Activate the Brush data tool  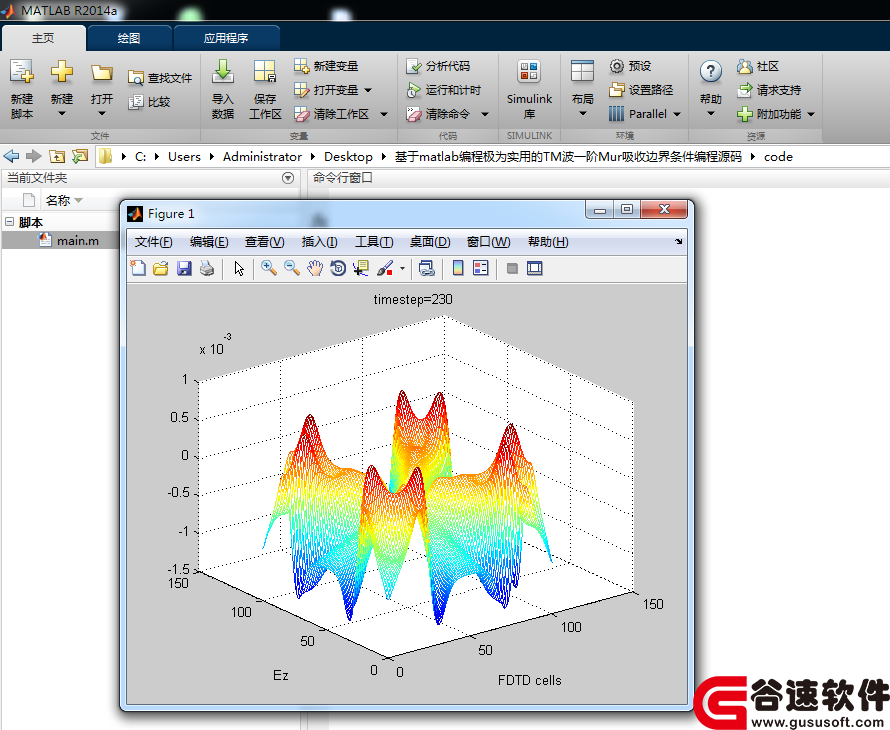[385, 268]
